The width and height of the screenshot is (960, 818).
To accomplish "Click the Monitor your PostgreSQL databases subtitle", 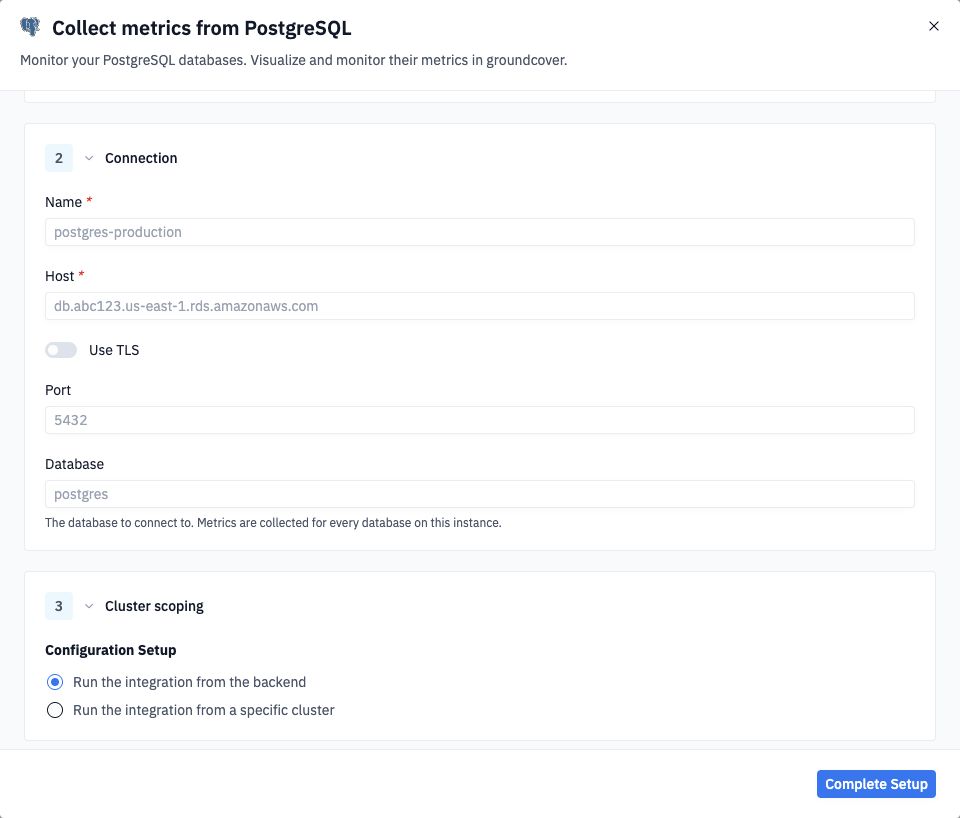I will (x=294, y=60).
